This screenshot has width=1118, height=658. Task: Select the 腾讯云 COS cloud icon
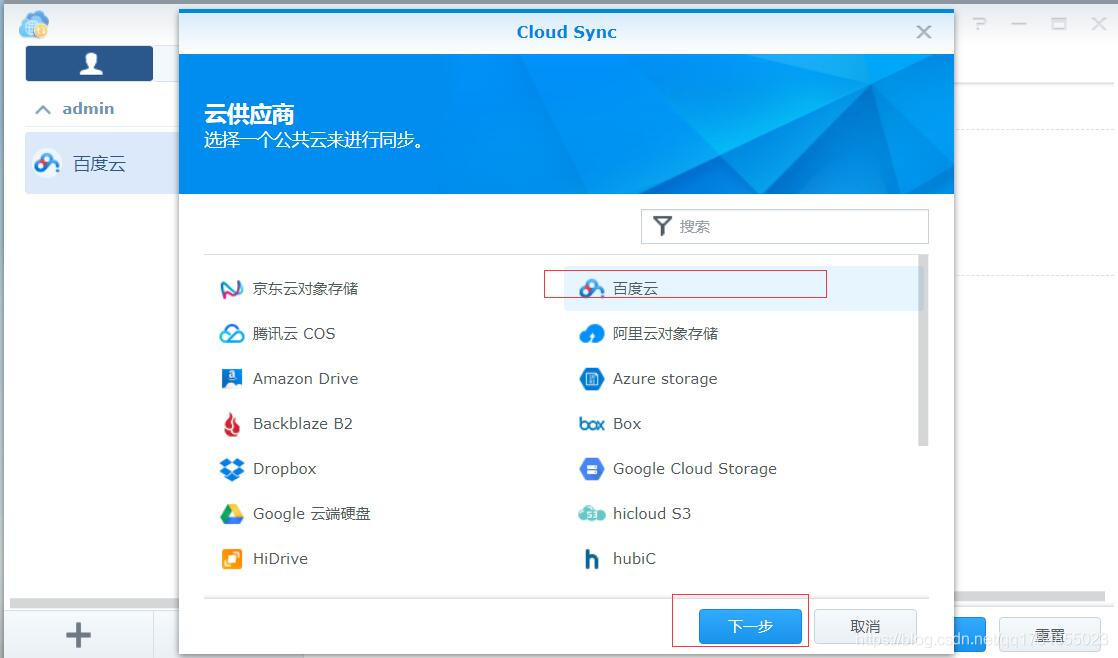[x=231, y=334]
